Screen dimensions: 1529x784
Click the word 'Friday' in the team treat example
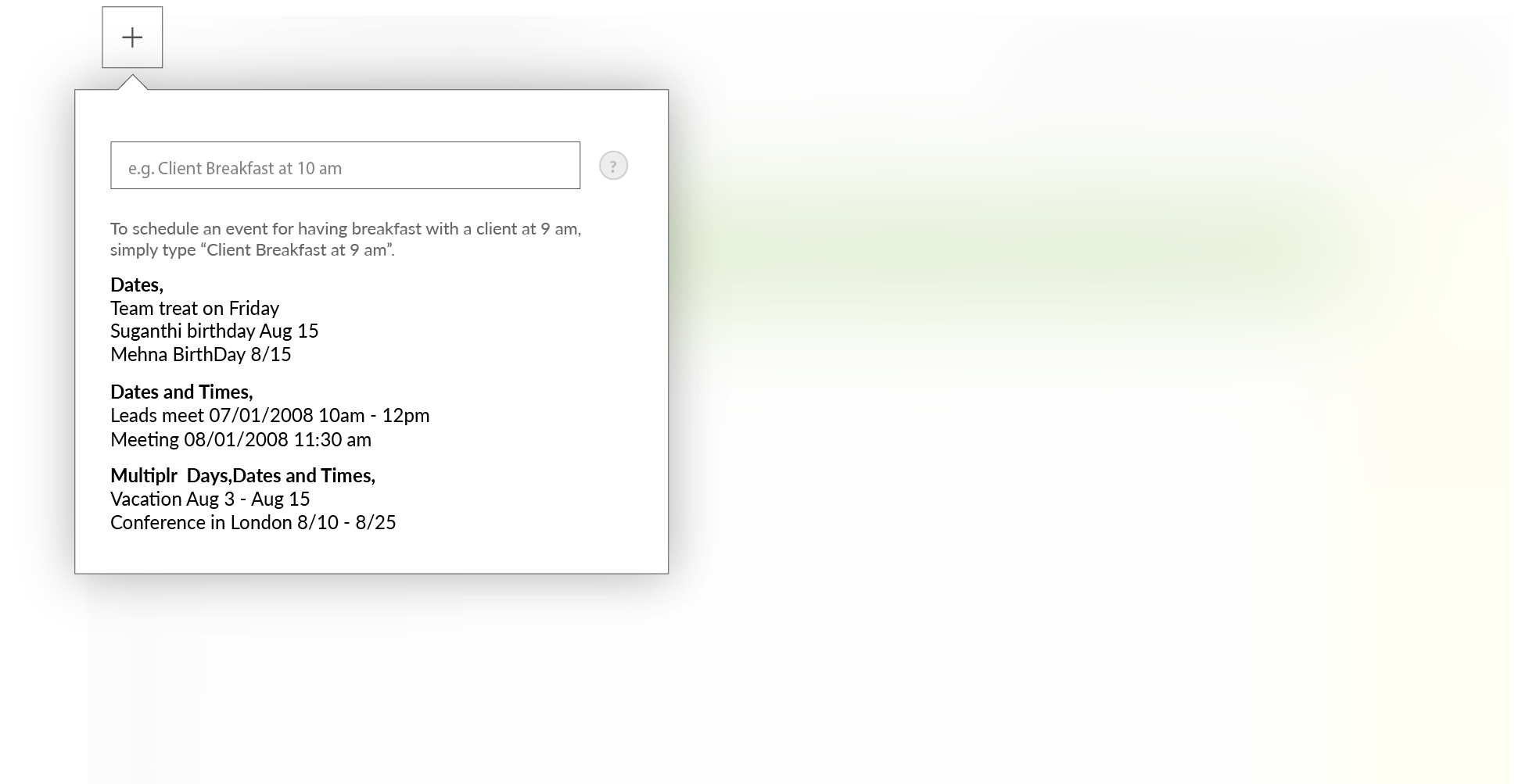[x=254, y=308]
